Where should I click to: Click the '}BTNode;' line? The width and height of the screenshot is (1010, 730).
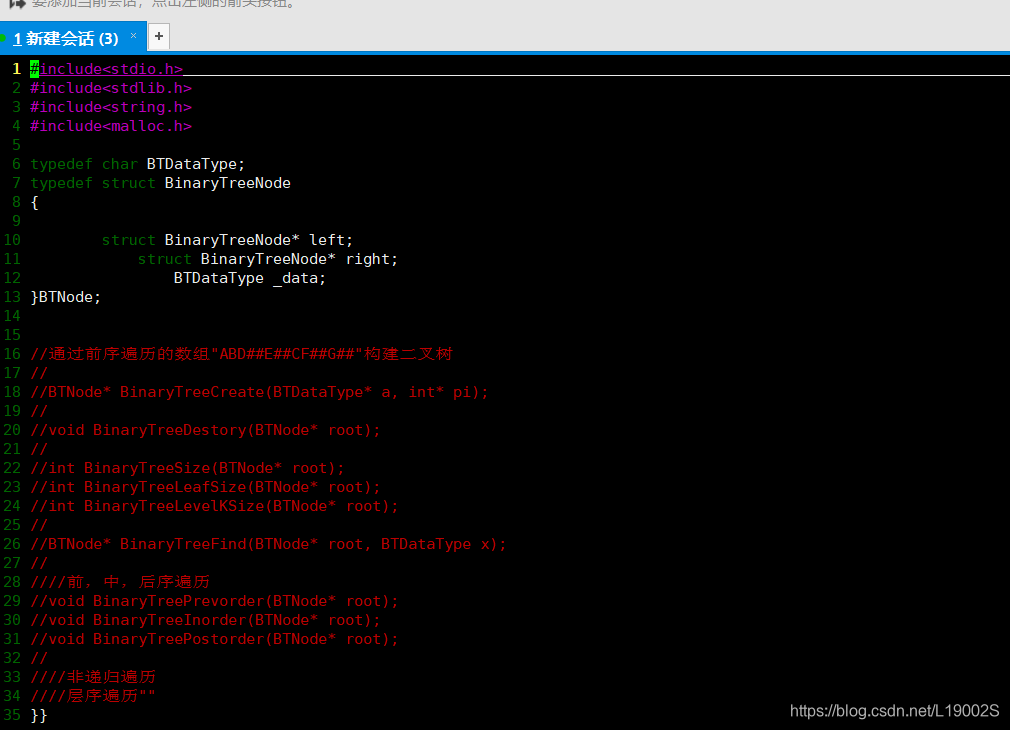click(66, 297)
